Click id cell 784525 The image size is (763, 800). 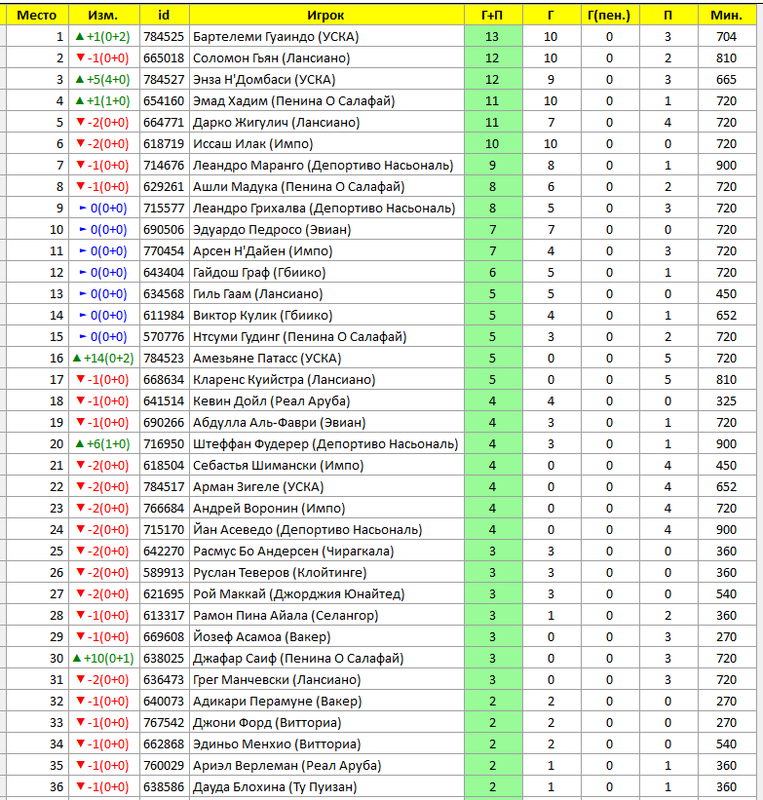coord(163,37)
